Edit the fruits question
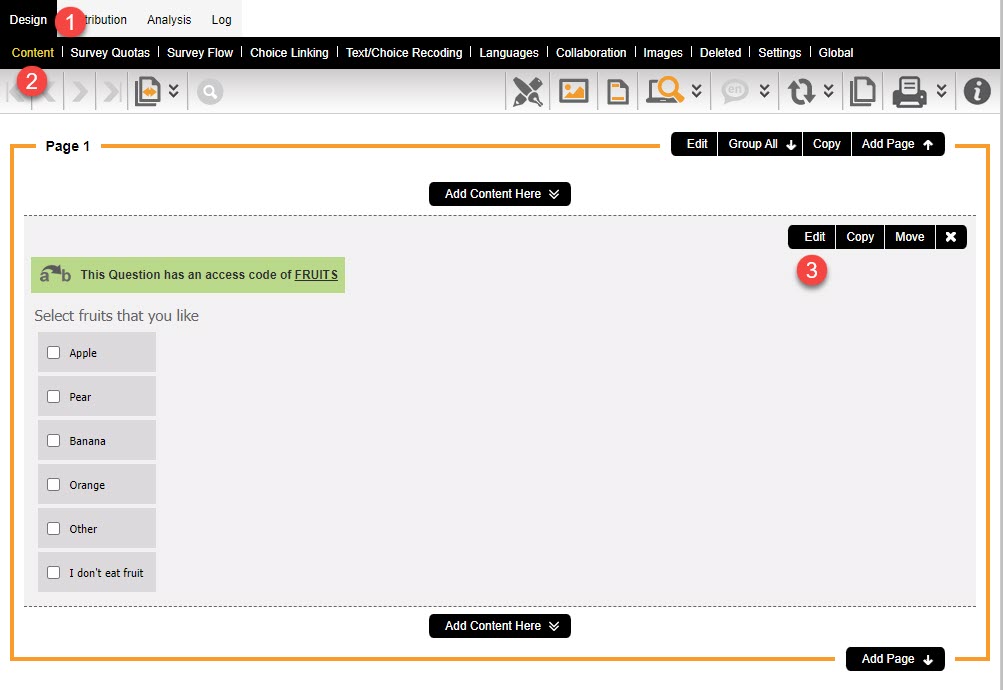This screenshot has width=1003, height=690. coord(812,237)
